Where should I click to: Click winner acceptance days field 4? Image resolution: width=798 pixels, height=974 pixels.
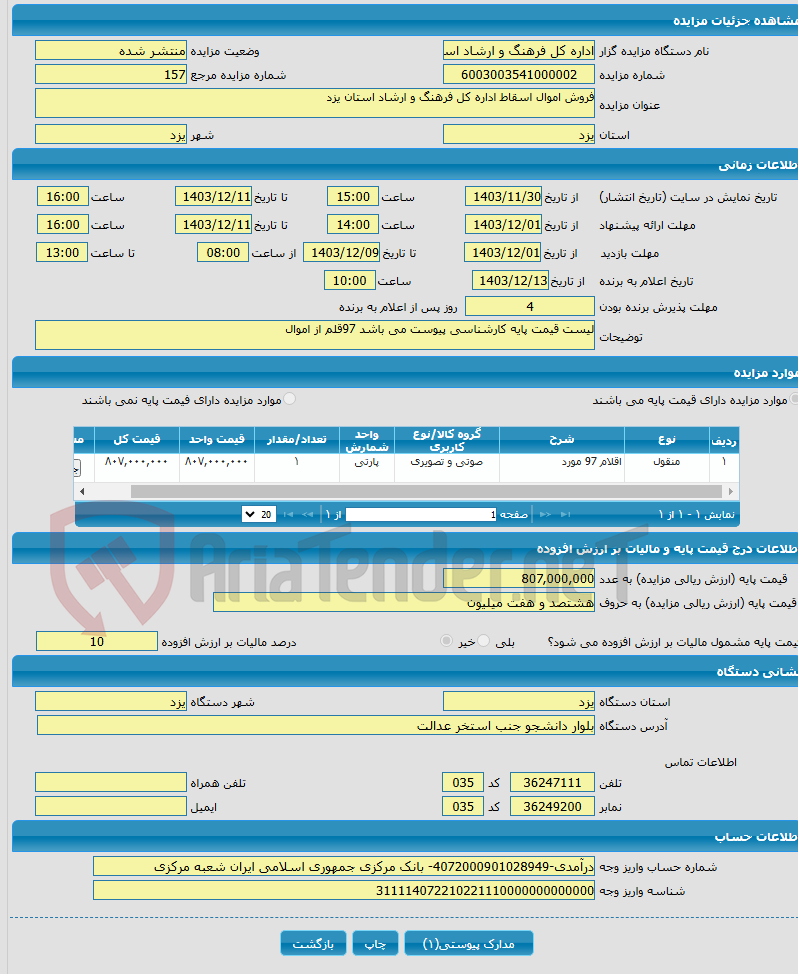tap(530, 306)
